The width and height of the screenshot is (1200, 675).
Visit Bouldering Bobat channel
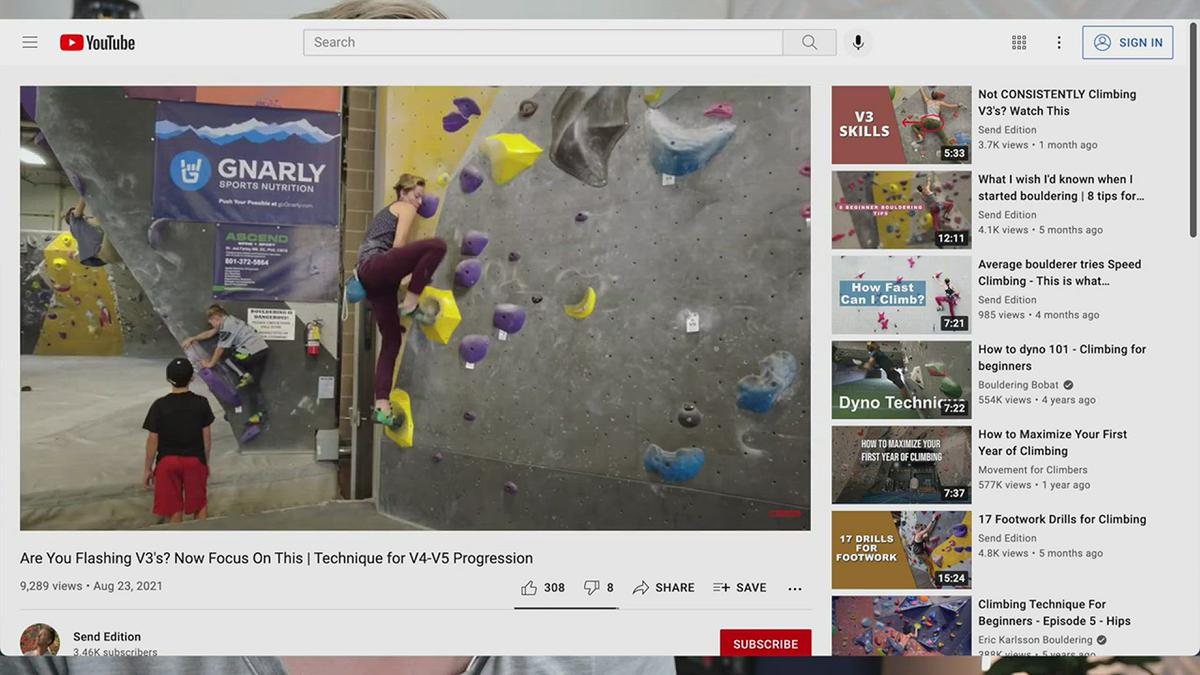point(1018,385)
